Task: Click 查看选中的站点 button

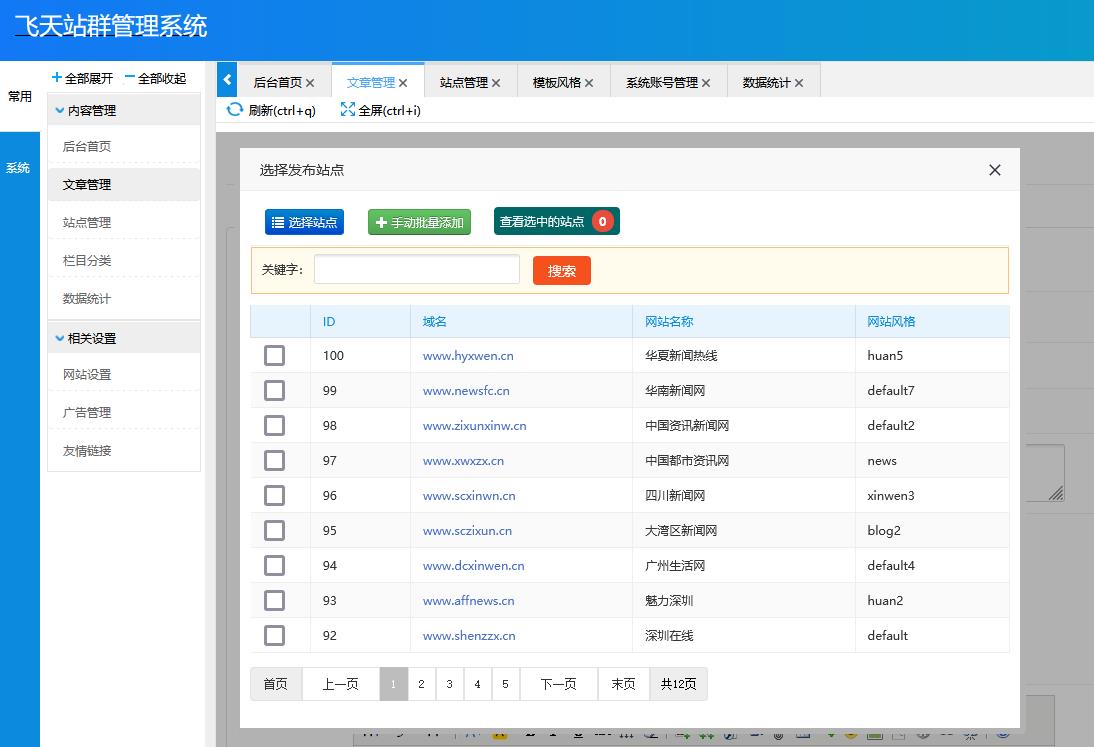Action: [x=557, y=221]
